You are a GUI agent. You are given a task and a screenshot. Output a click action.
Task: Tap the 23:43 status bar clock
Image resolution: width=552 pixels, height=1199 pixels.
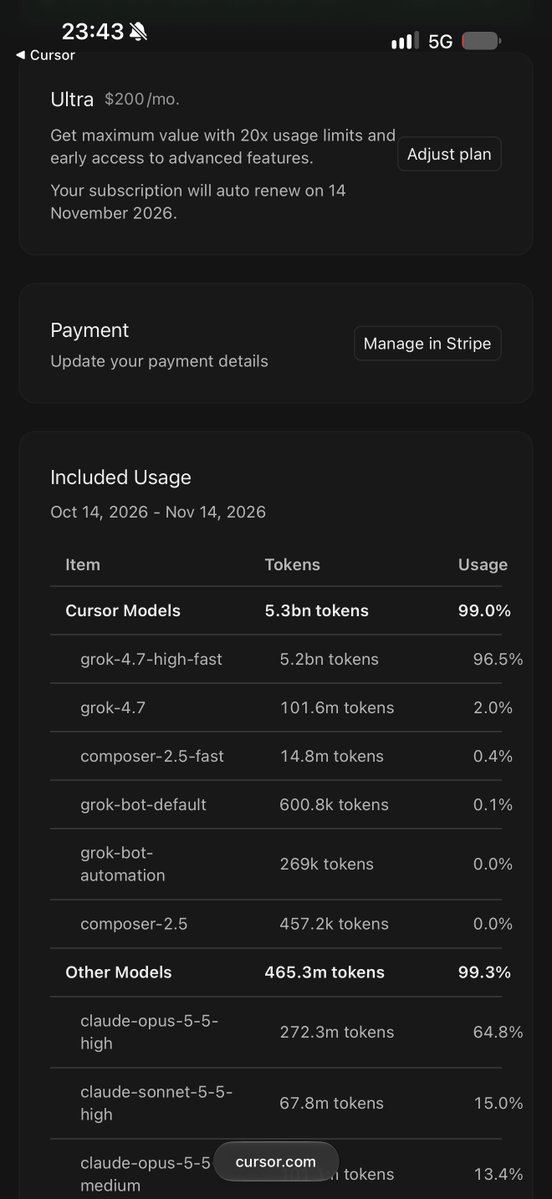tap(93, 31)
